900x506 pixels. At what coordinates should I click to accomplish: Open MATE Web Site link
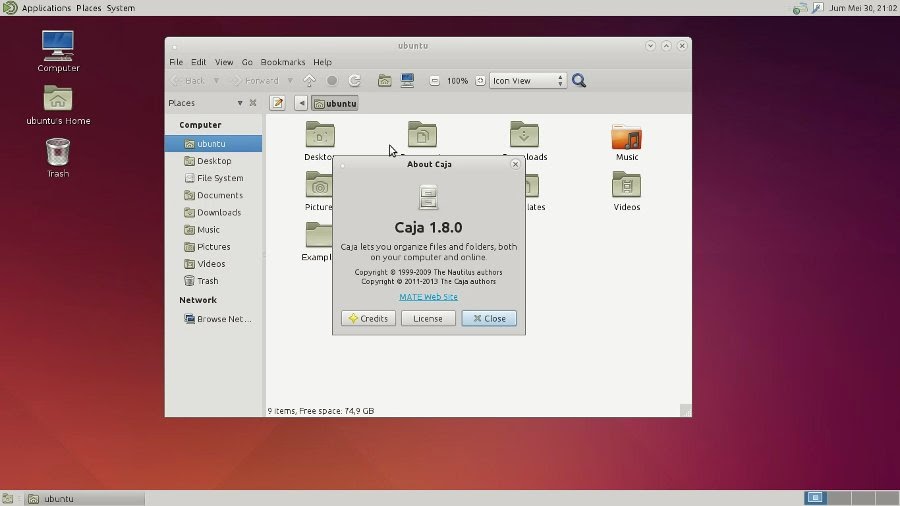[x=429, y=297]
